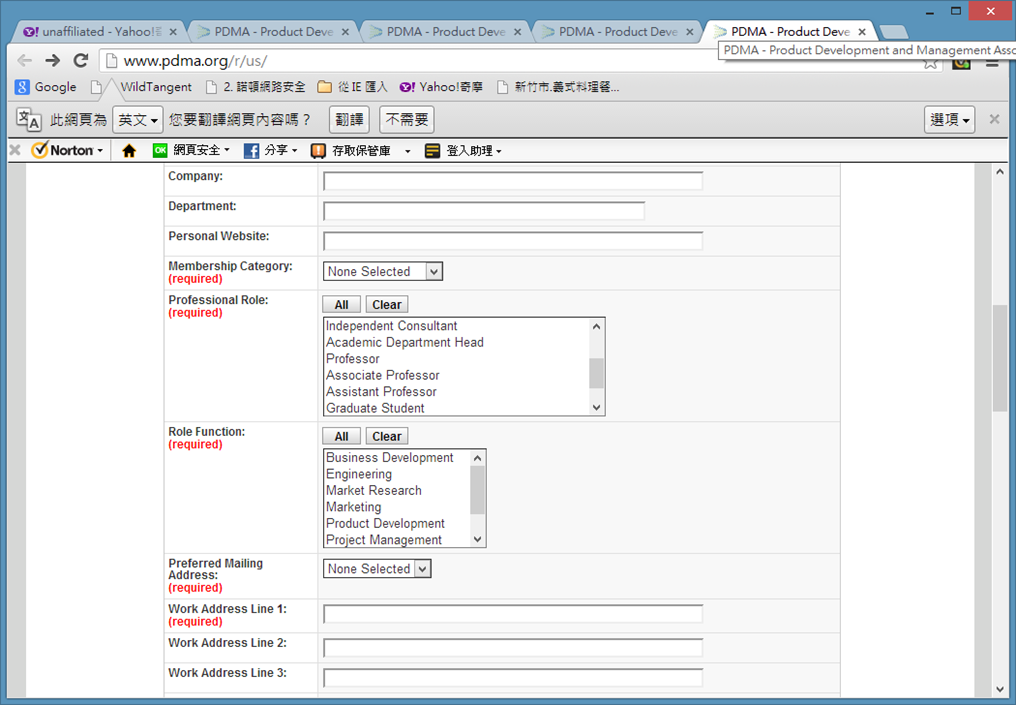Select Project Management in Role Function
This screenshot has height=705, width=1016.
click(384, 540)
